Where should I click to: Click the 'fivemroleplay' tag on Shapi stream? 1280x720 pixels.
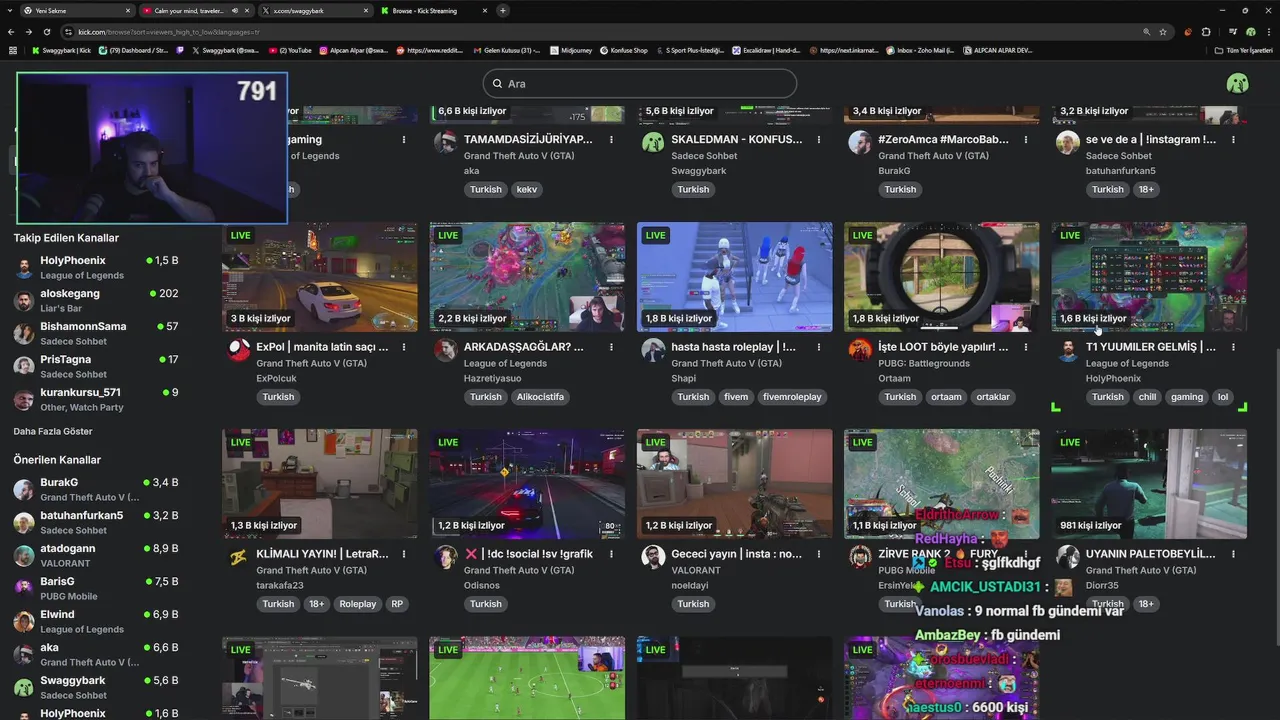pos(792,397)
